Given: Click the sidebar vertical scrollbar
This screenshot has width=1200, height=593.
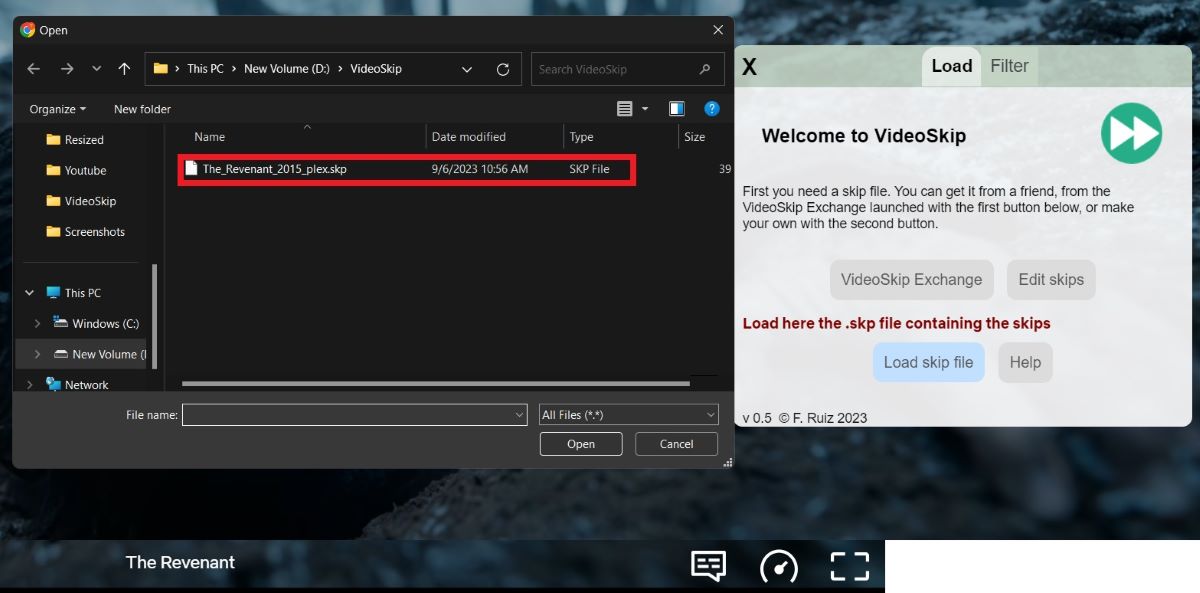Looking at the screenshot, I should 155,315.
